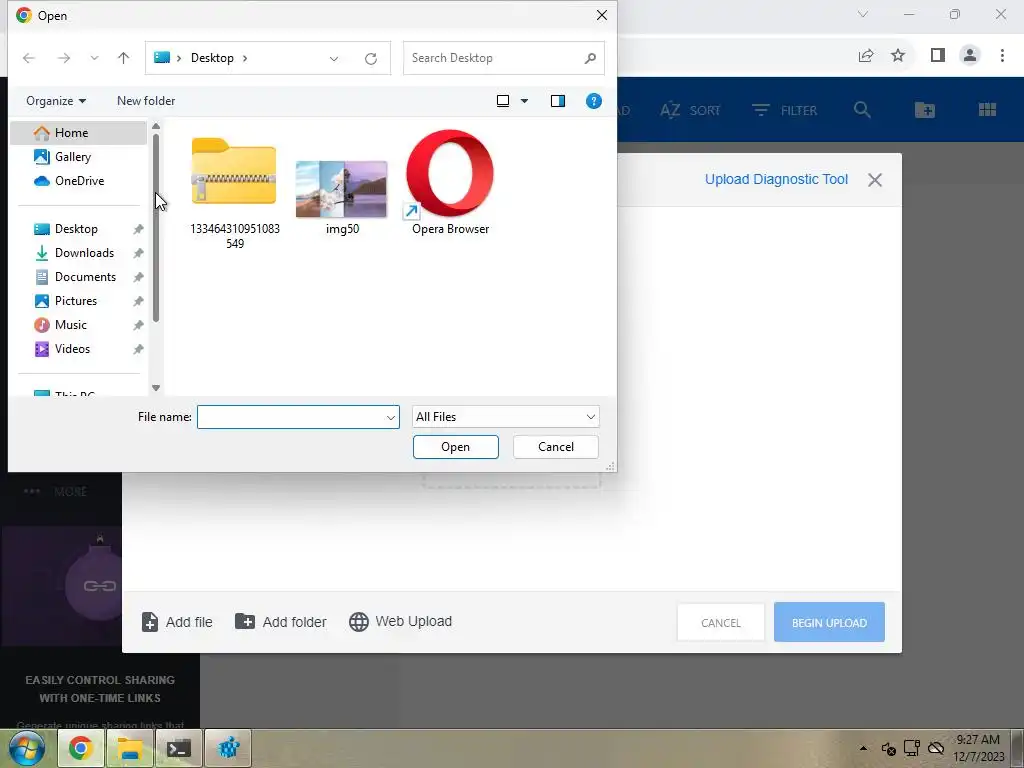Screen dimensions: 1024x768
Task: Select Home in navigation pane
Action: tap(78, 133)
